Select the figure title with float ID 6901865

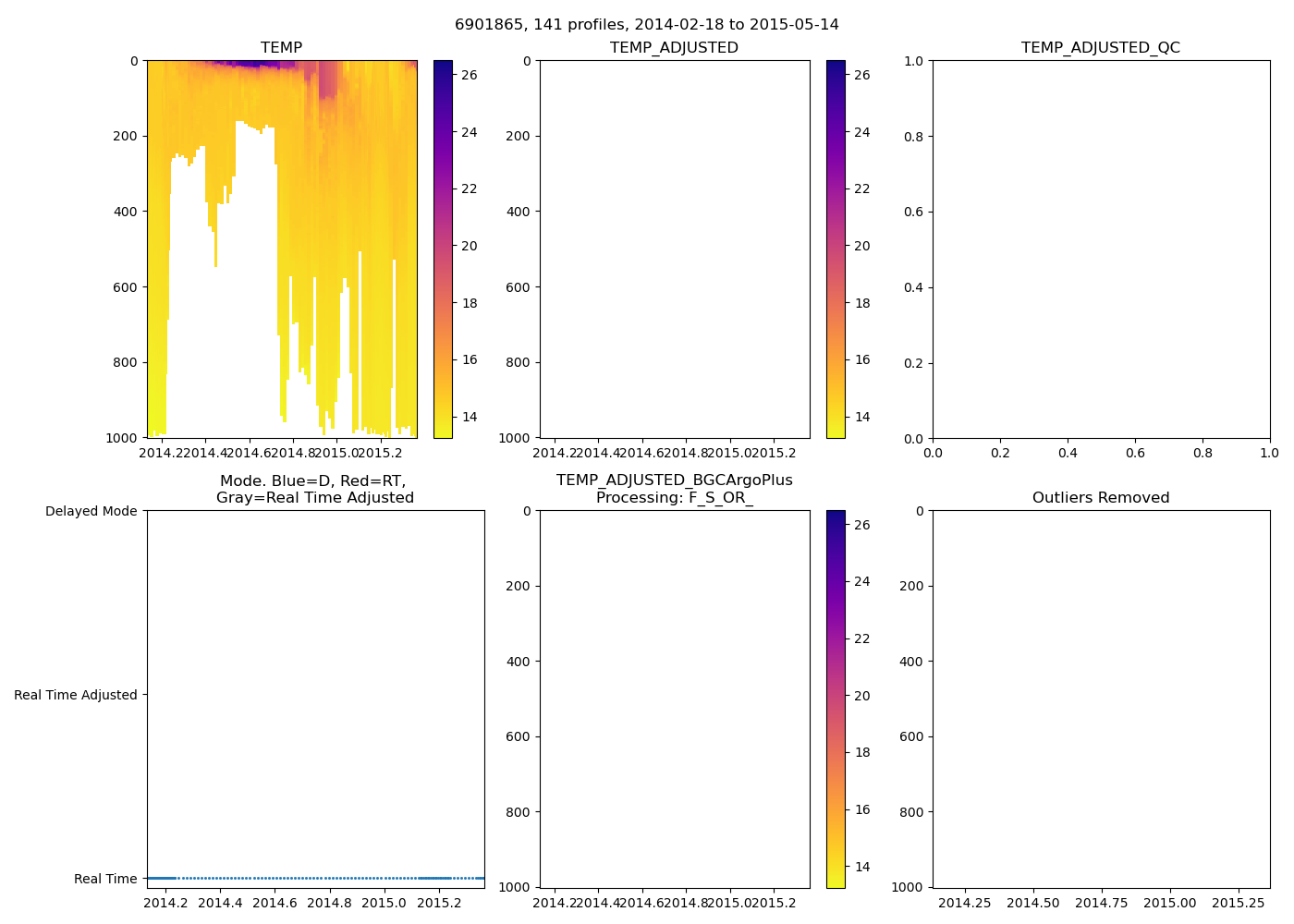pos(646,25)
